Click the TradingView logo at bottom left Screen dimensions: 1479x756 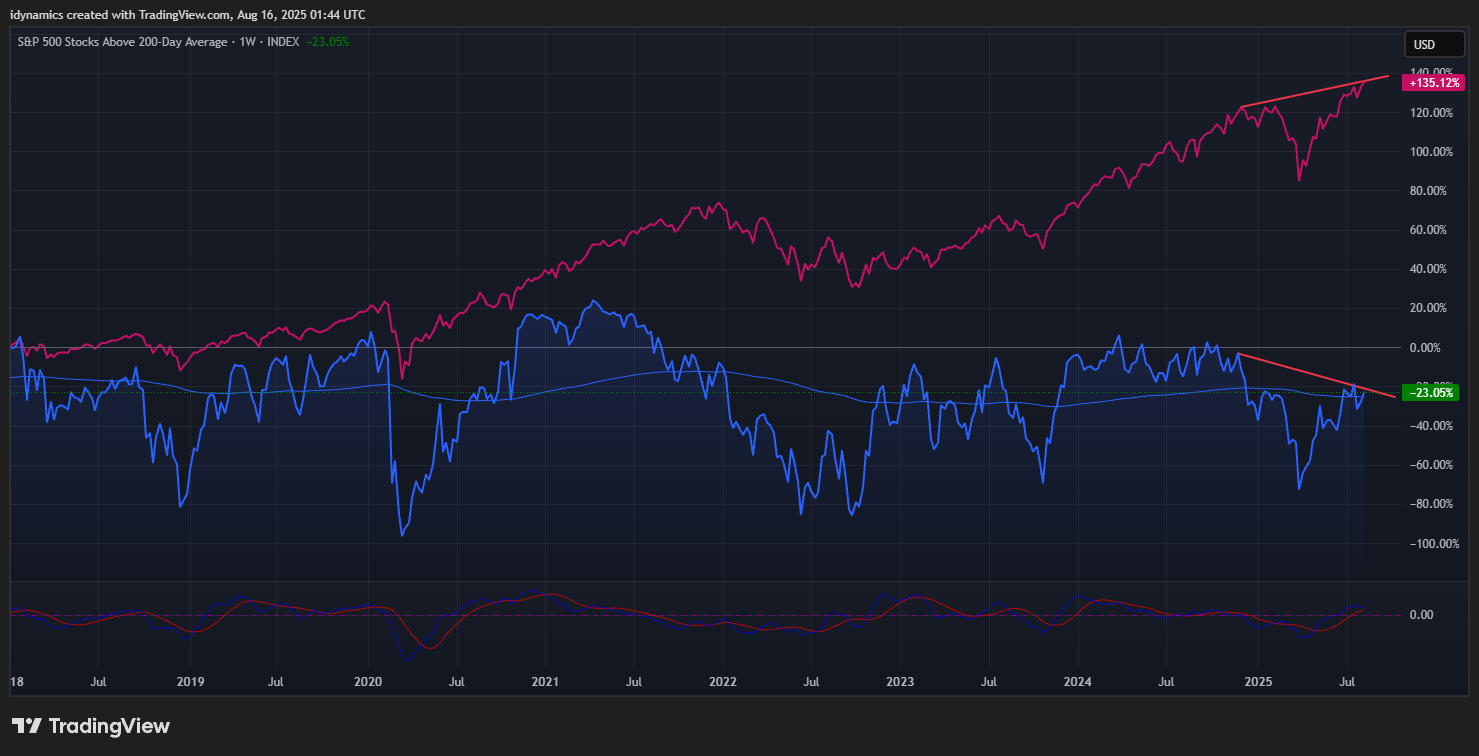(91, 726)
